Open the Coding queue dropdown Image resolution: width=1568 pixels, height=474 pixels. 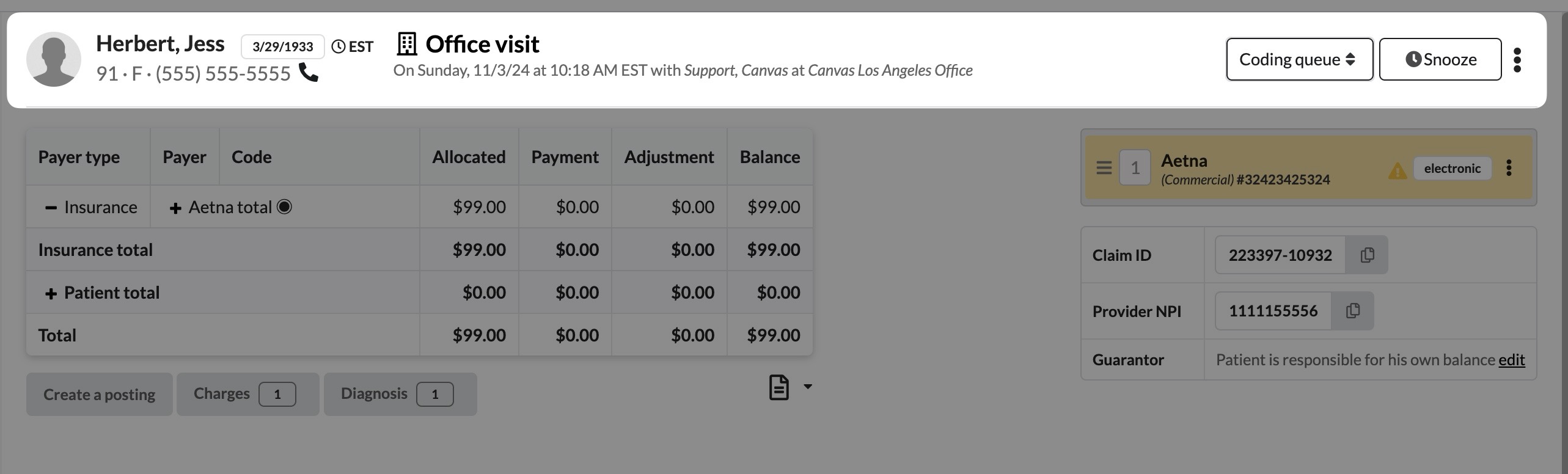pos(1299,59)
